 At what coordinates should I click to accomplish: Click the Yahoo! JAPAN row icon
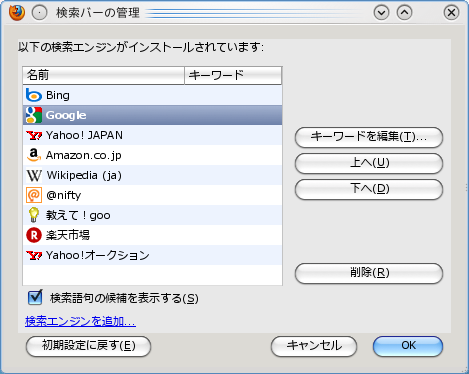pyautogui.click(x=34, y=135)
